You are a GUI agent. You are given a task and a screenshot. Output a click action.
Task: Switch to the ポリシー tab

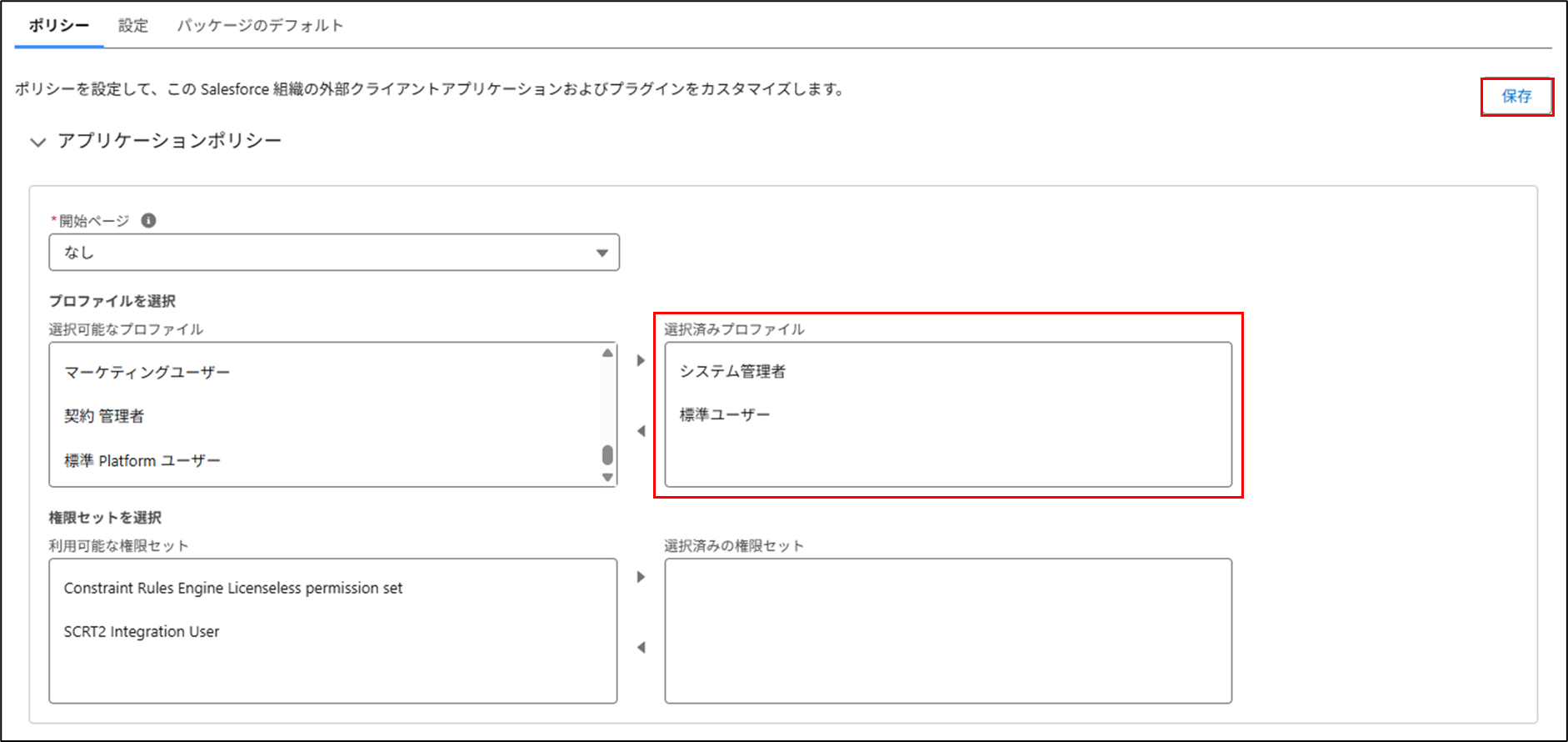tap(58, 26)
